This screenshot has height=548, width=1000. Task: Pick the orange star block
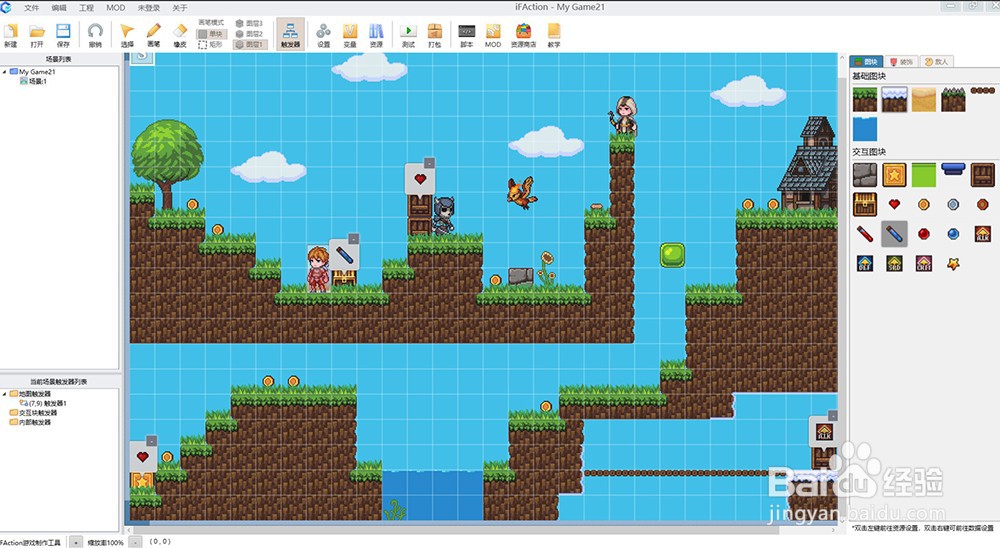(x=894, y=175)
